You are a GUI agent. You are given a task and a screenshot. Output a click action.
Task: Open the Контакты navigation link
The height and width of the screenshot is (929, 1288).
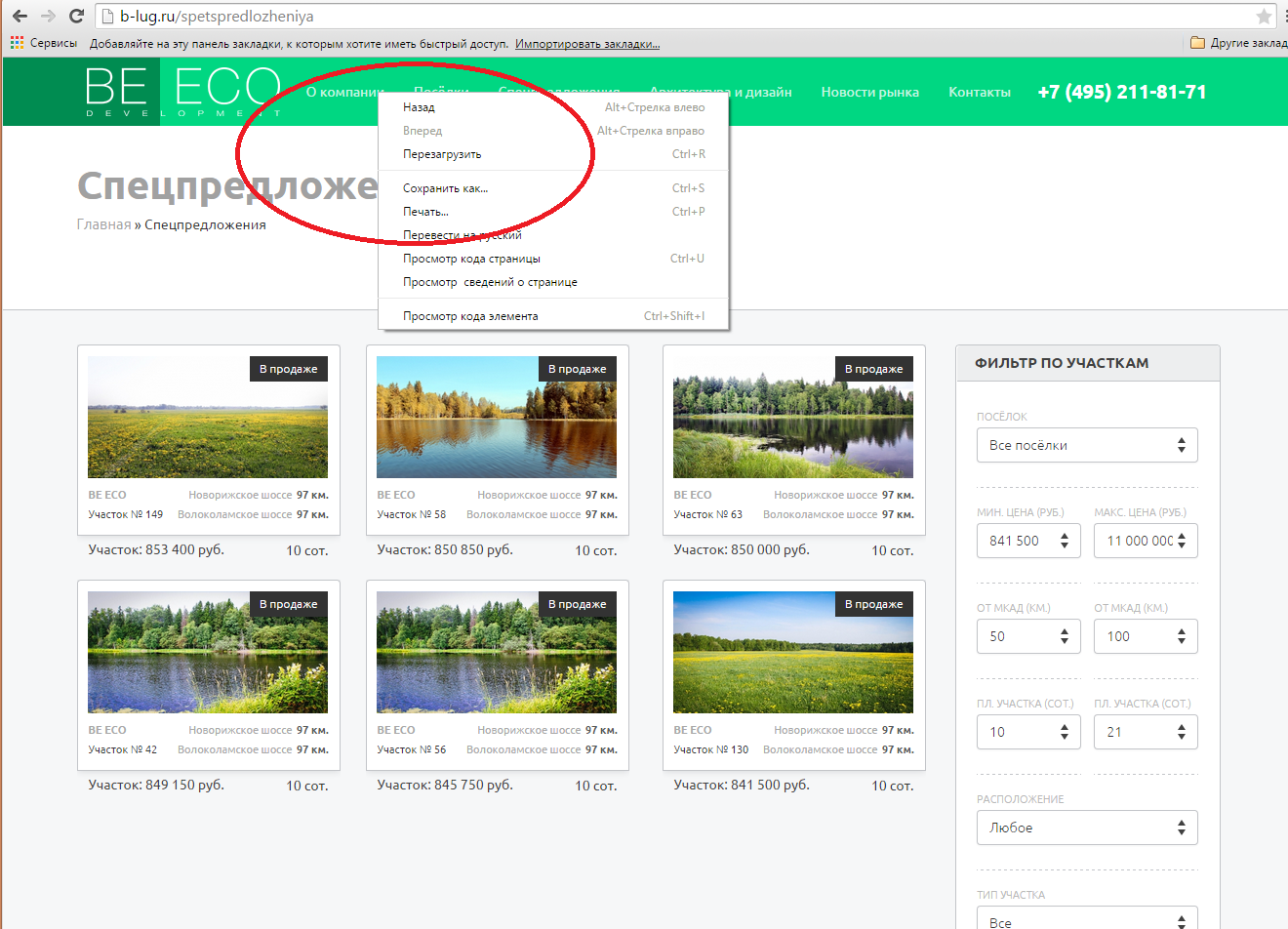pos(979,92)
